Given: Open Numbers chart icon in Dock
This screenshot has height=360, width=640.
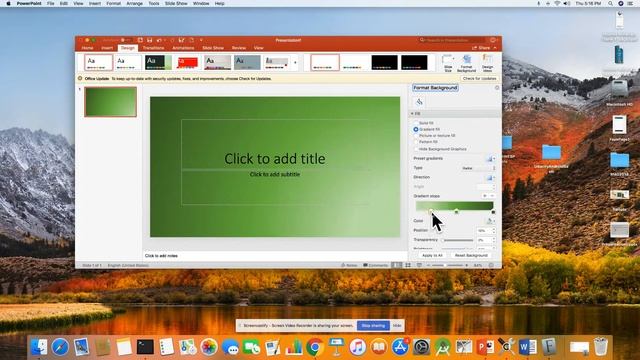Looking at the screenshot, I should pos(294,347).
